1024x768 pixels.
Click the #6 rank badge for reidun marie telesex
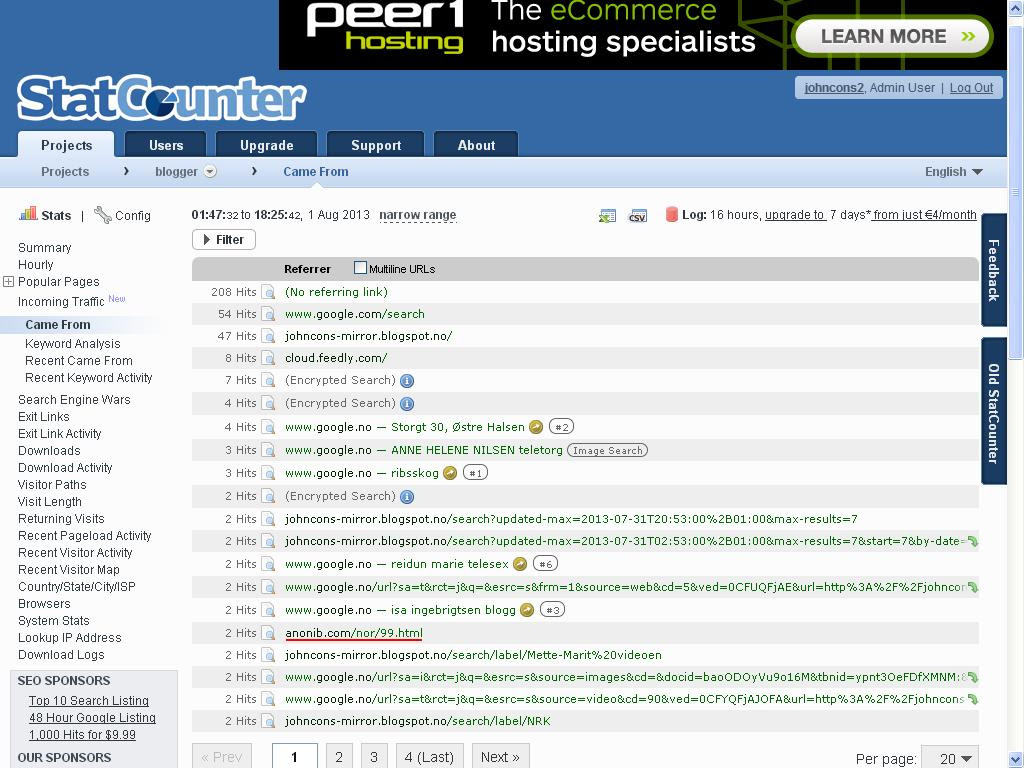coord(545,564)
